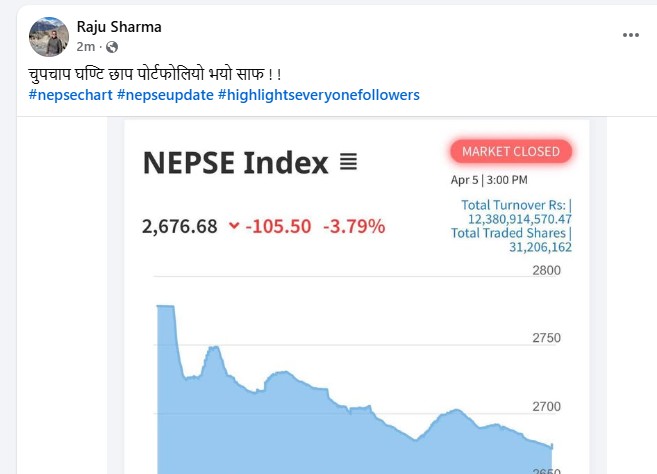Click the -3.79% percentage change
This screenshot has height=474, width=657.
pos(354,226)
